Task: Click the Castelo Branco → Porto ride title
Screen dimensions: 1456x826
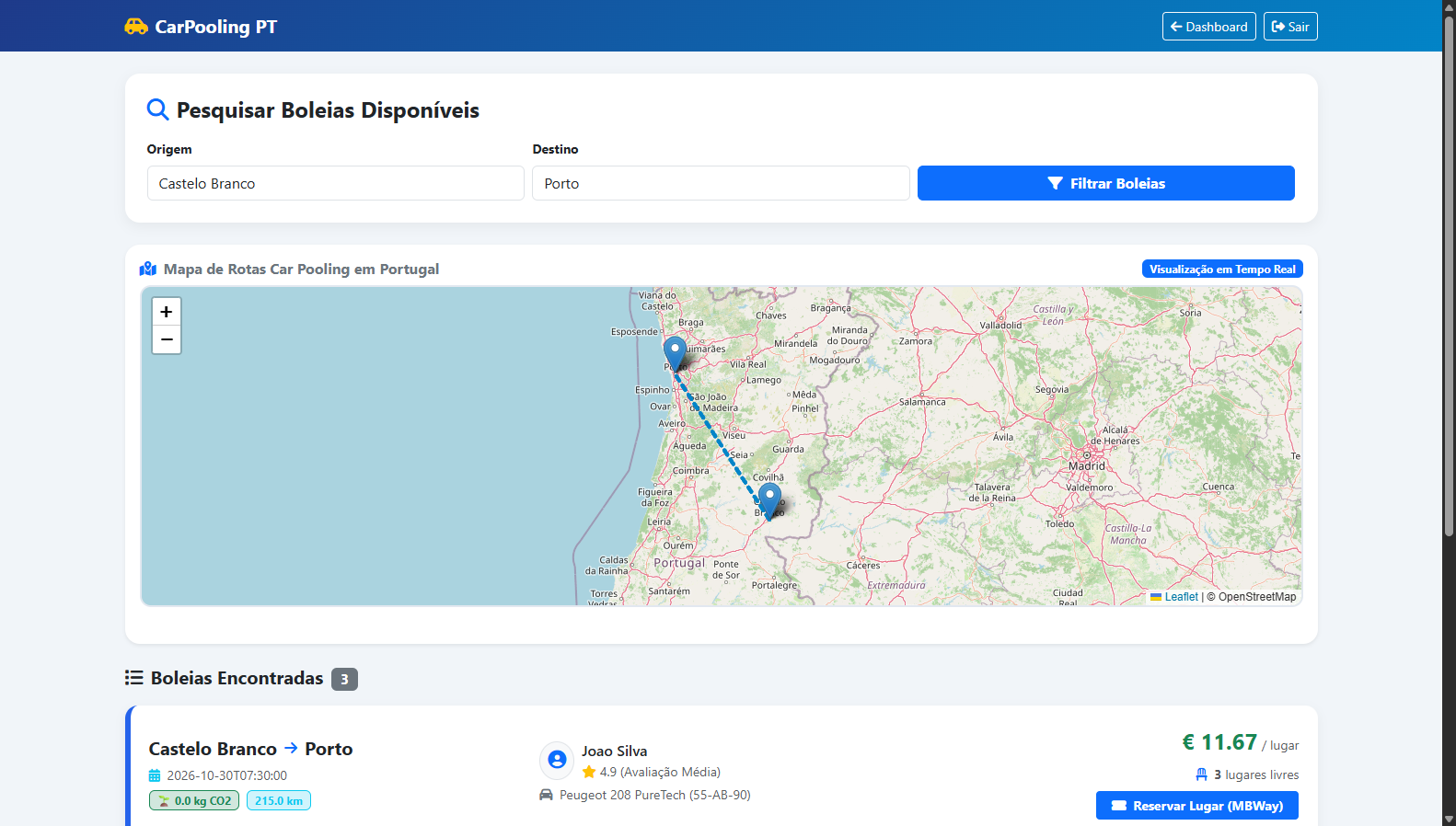Action: (x=250, y=749)
